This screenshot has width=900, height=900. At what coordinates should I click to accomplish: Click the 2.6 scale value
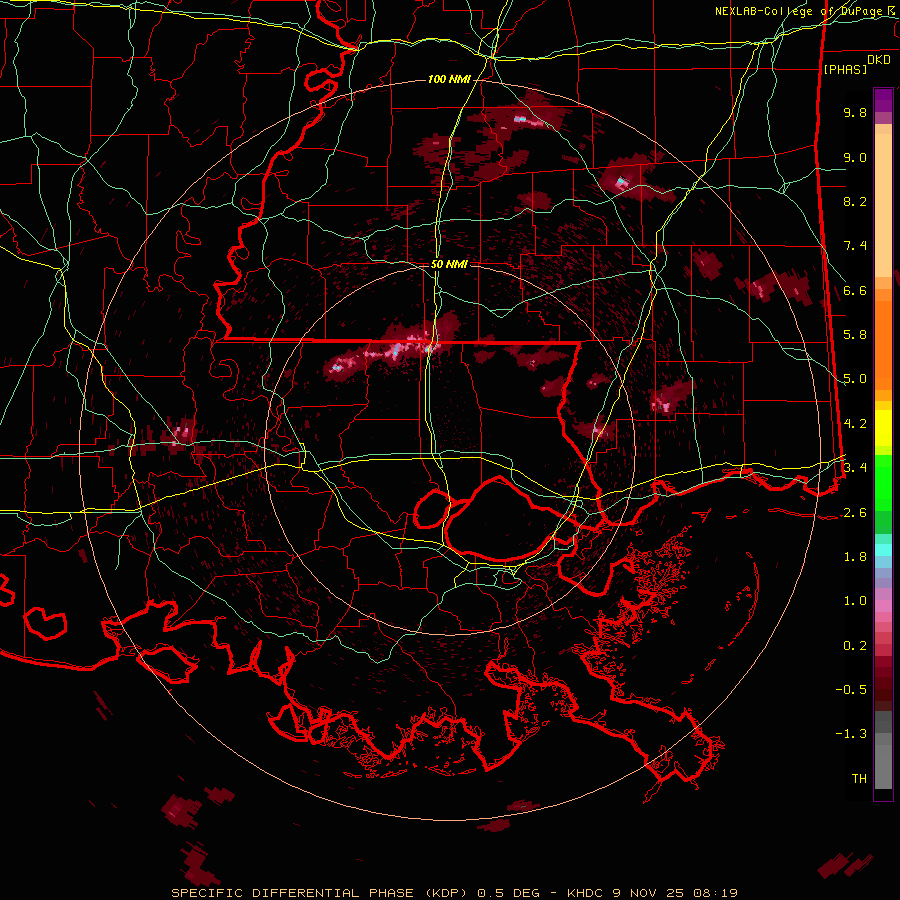[x=855, y=513]
